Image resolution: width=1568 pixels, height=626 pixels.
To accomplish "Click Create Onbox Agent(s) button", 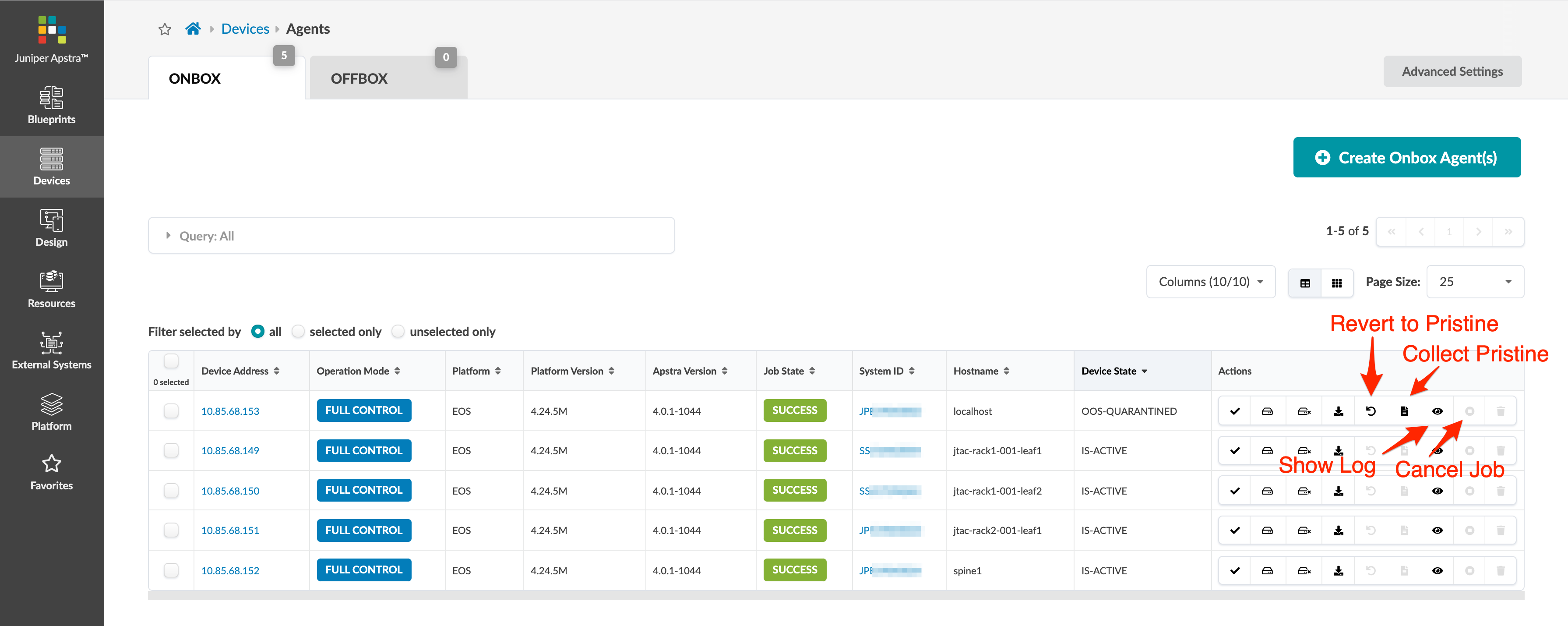I will [1406, 158].
